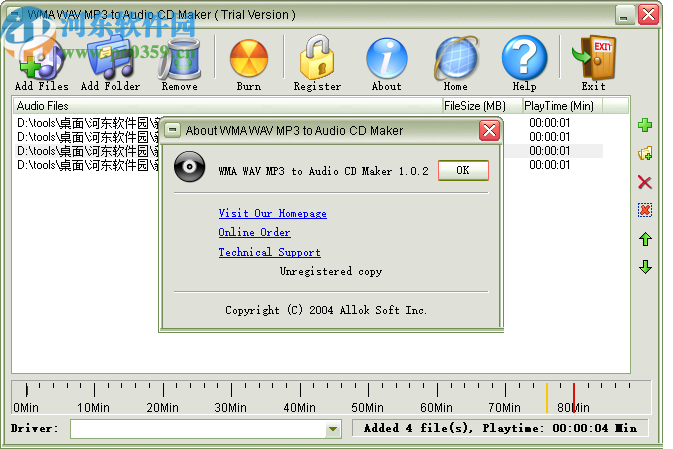Viewport: 673px width, 449px height.
Task: Open the Visit Our Homepage link
Action: [x=273, y=213]
